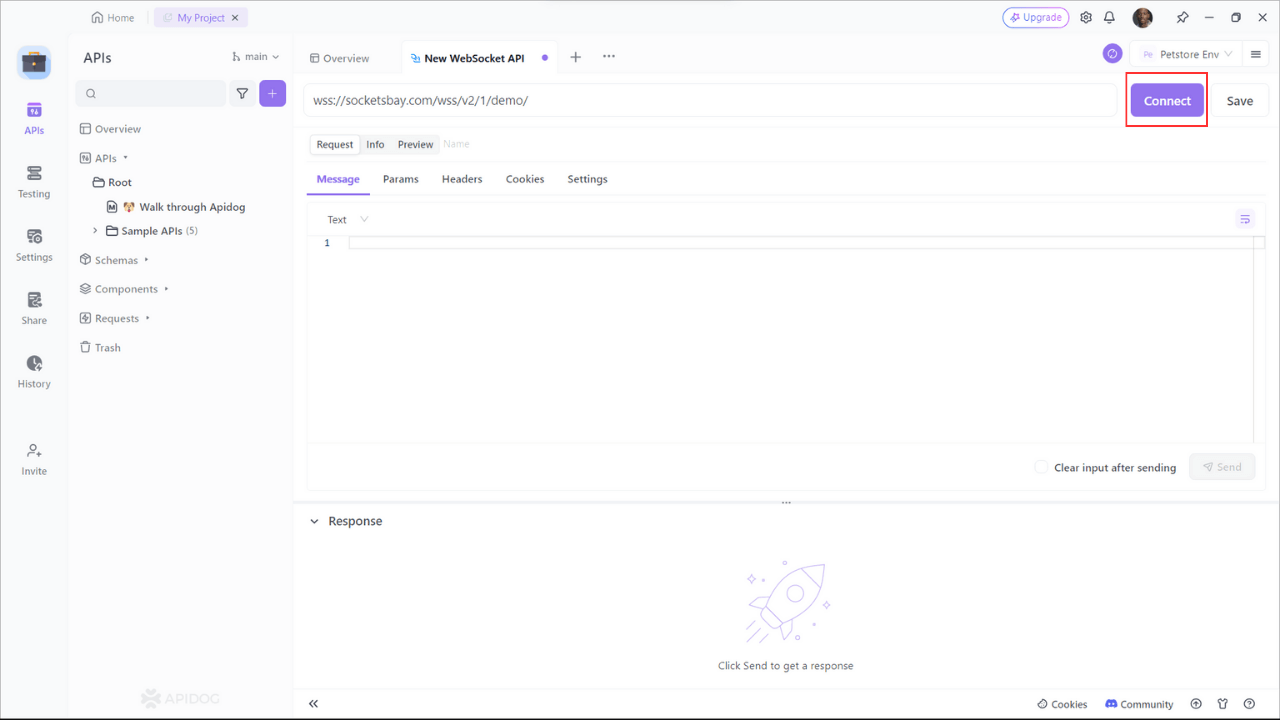This screenshot has width=1280, height=720.
Task: Click the user avatar
Action: click(x=1143, y=17)
